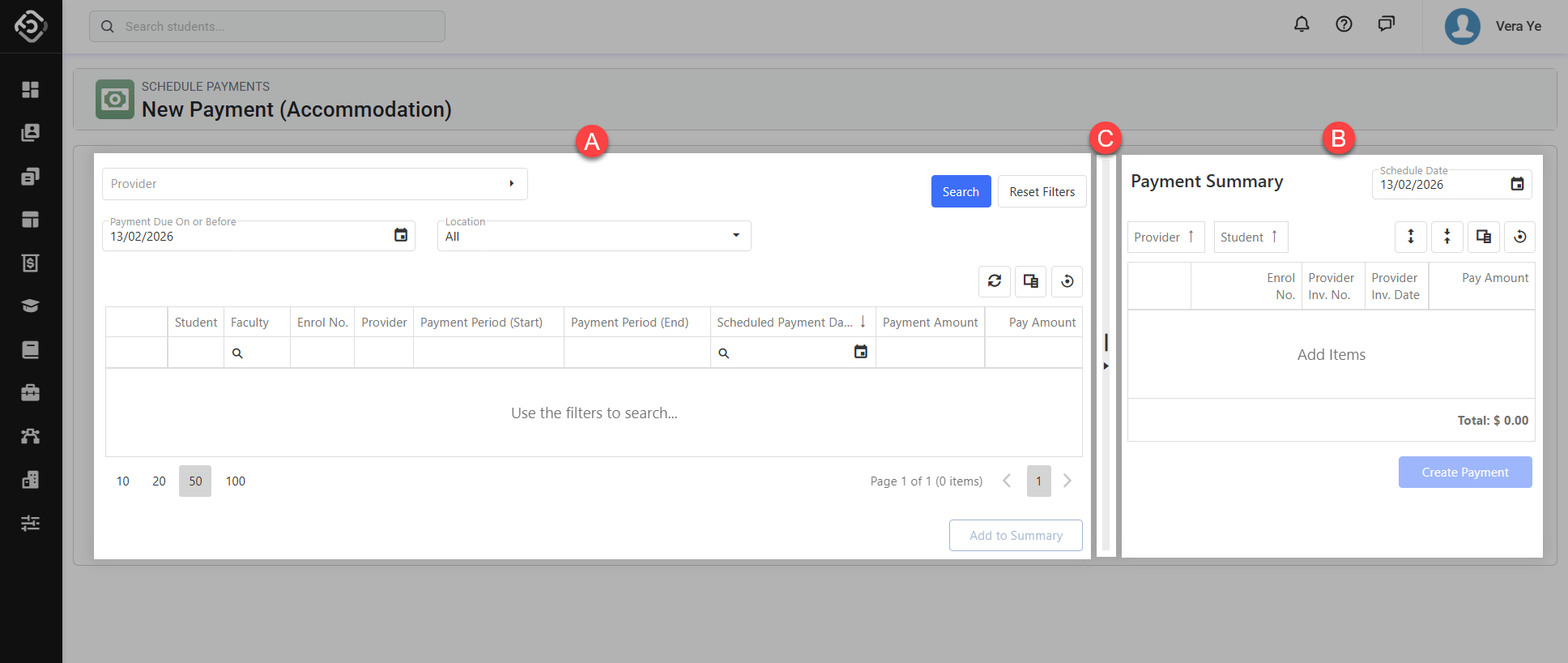
Task: Expand all groups in Payment Summary
Action: click(1410, 237)
